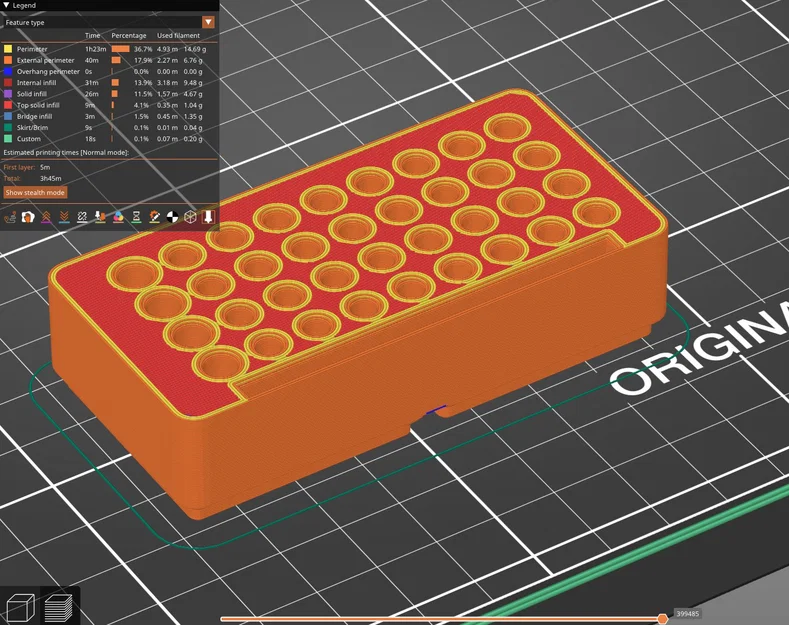Click First layer time 5m value
789x625 pixels.
(x=45, y=167)
